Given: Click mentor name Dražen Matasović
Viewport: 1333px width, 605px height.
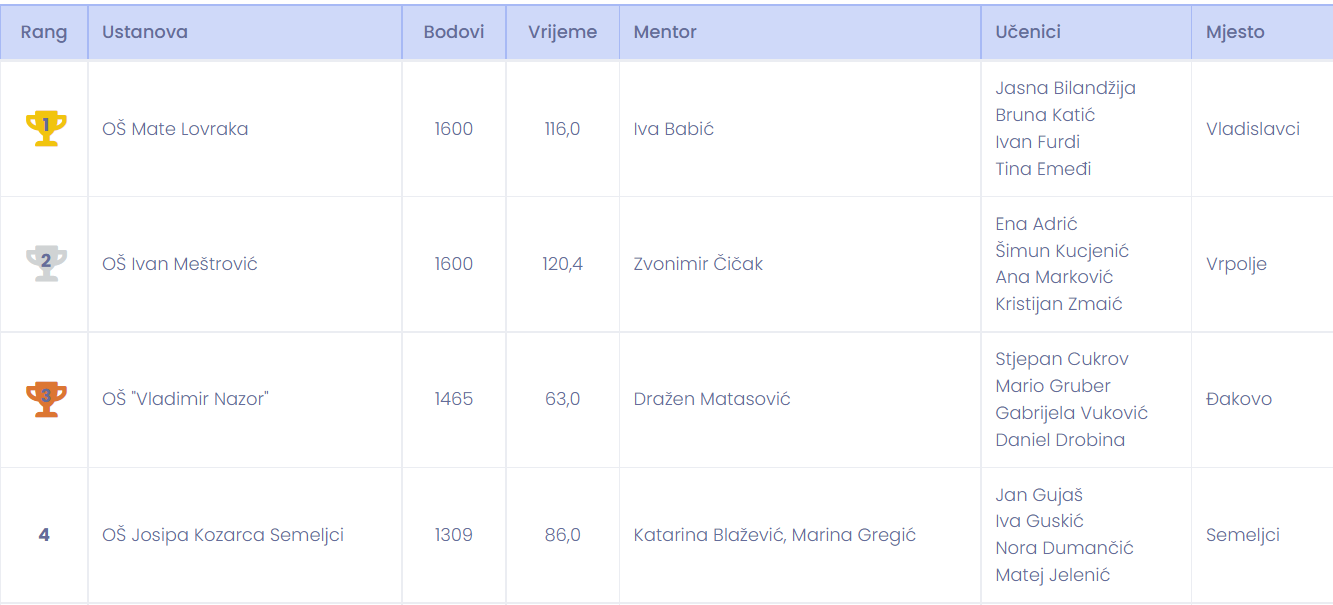Looking at the screenshot, I should pos(712,399).
